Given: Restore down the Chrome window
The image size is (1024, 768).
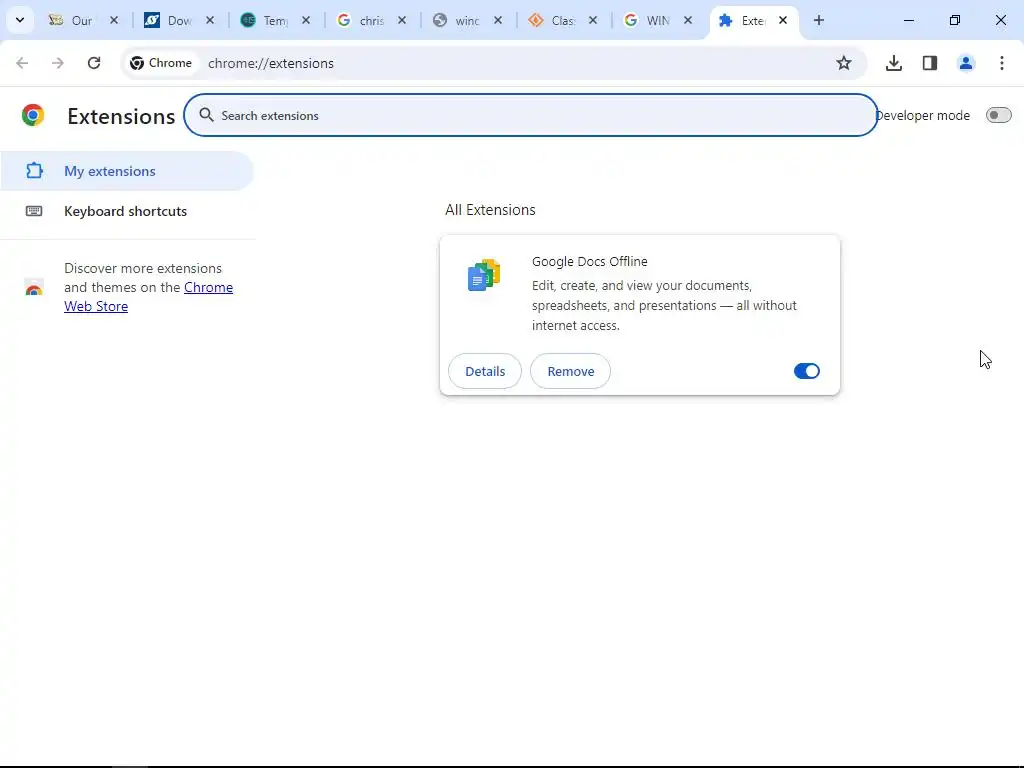Looking at the screenshot, I should click(x=955, y=20).
